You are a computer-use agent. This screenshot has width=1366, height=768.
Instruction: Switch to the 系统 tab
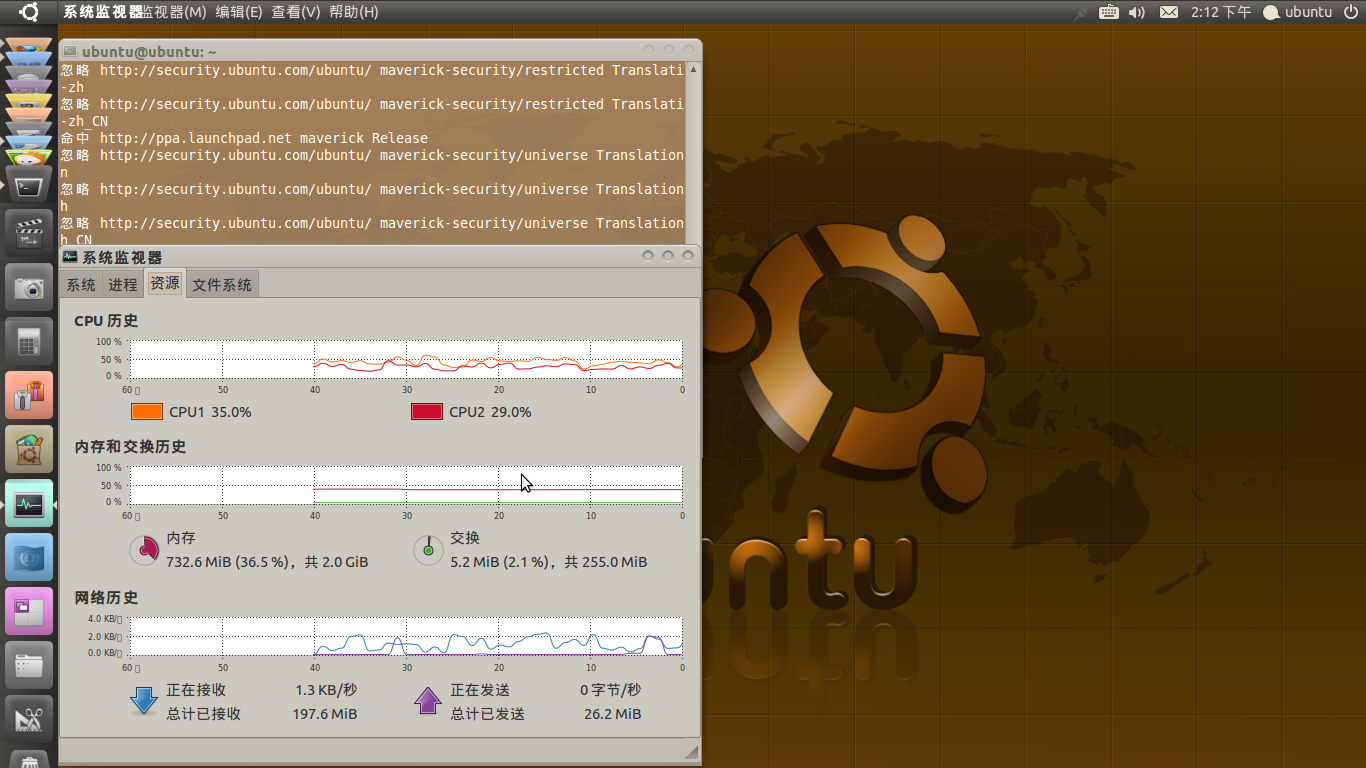click(81, 285)
